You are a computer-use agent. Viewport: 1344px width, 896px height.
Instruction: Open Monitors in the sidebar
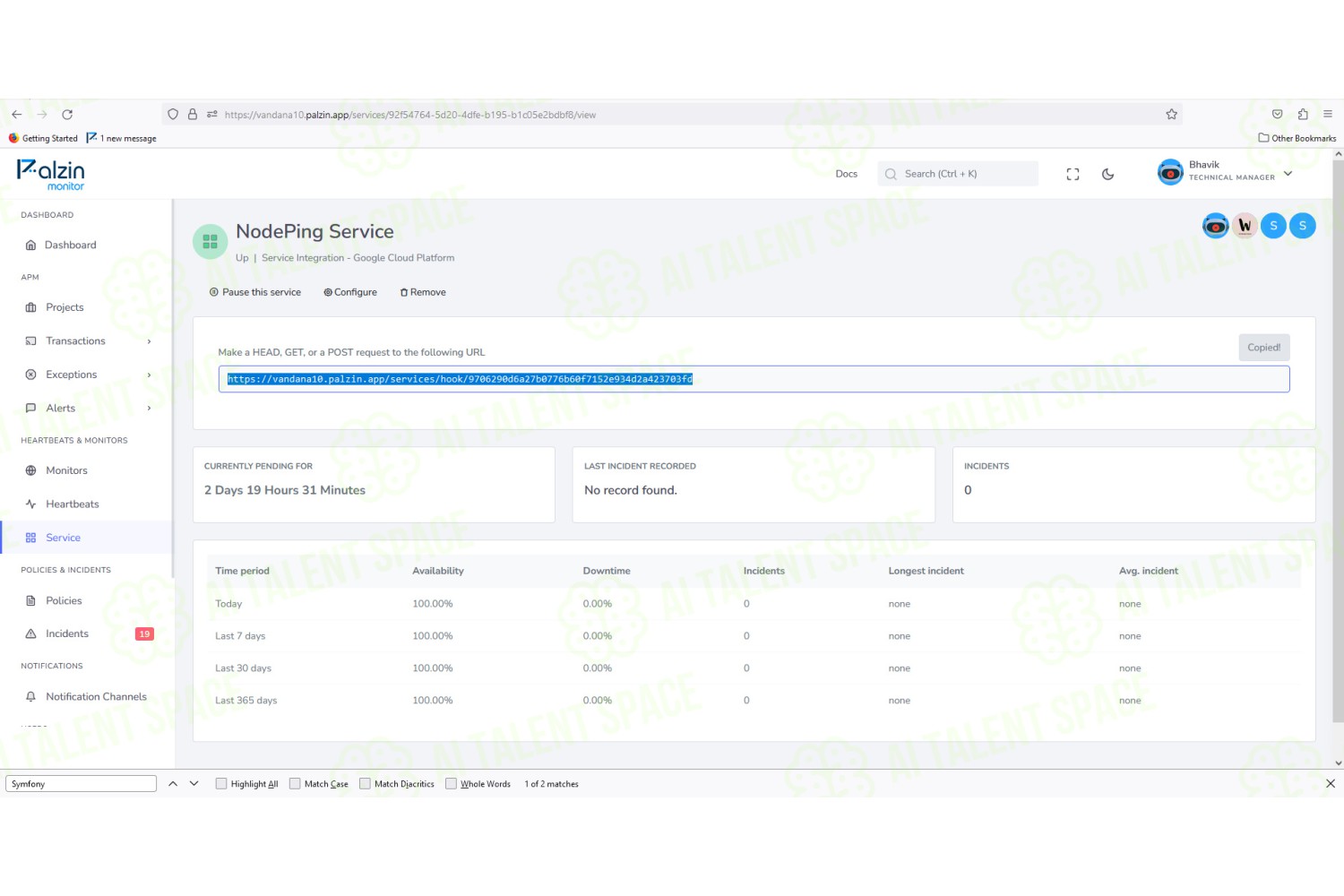point(66,470)
